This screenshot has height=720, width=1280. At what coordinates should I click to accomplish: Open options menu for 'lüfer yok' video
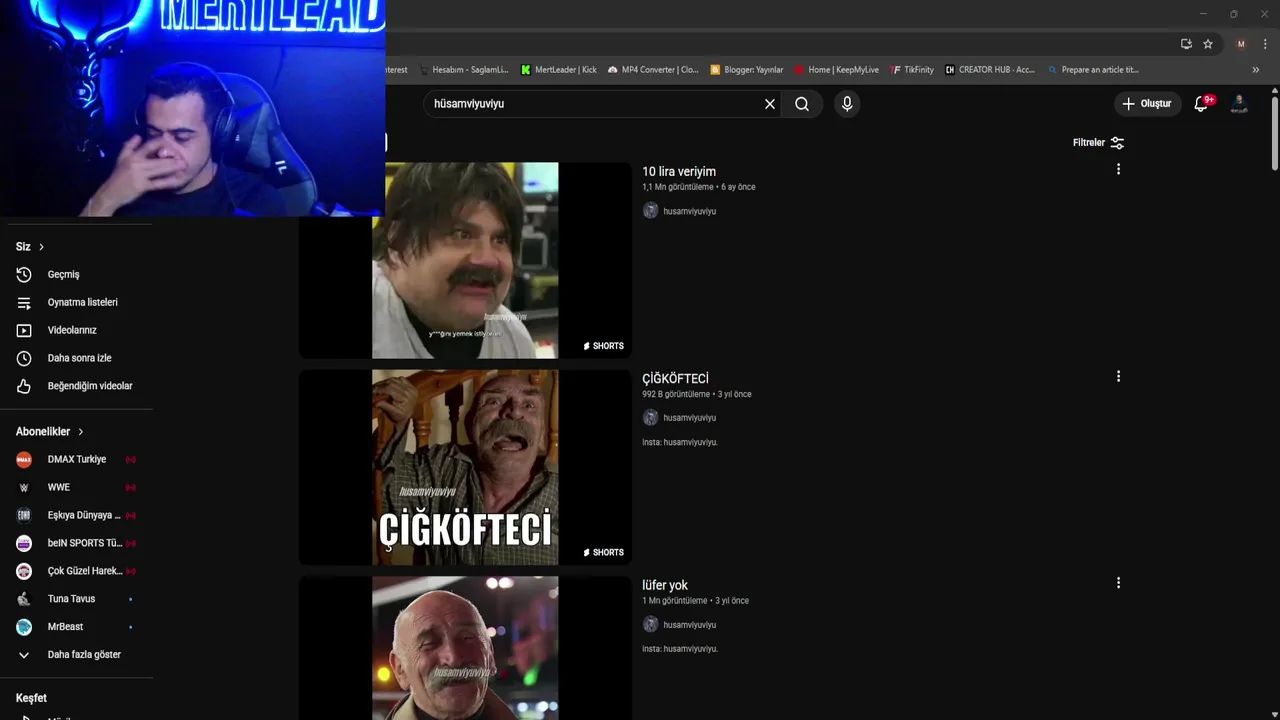point(1118,582)
